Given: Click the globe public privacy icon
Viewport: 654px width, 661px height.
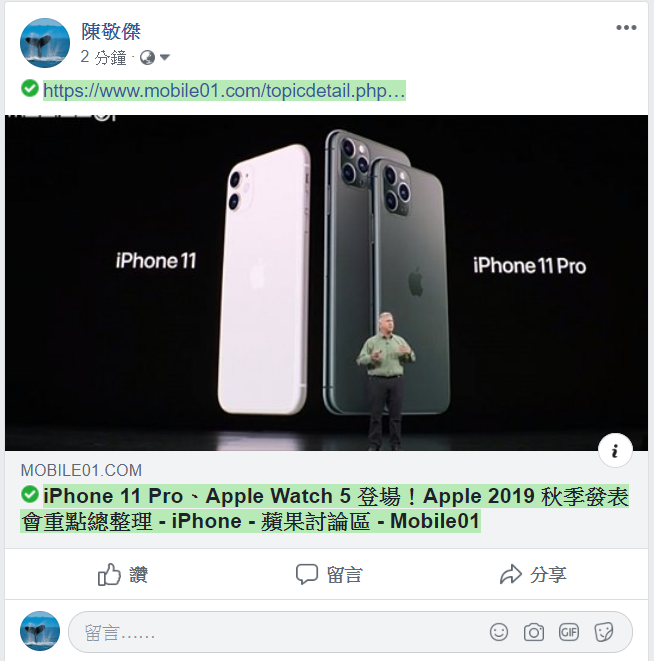Looking at the screenshot, I should tap(147, 57).
